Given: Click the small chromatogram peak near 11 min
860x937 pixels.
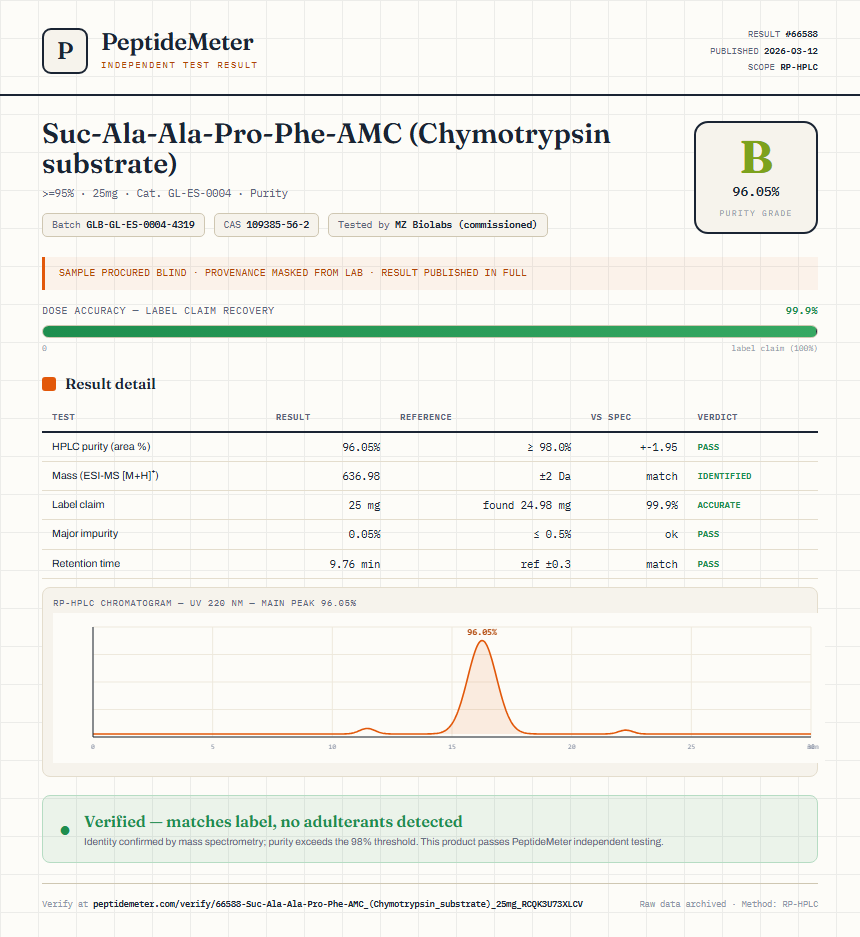Looking at the screenshot, I should pyautogui.click(x=368, y=730).
